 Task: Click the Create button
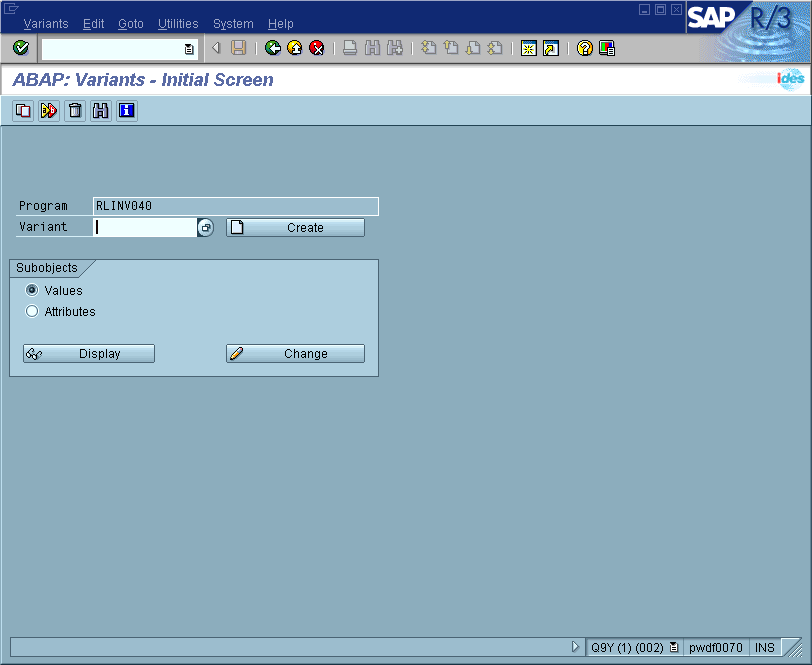[x=295, y=228]
